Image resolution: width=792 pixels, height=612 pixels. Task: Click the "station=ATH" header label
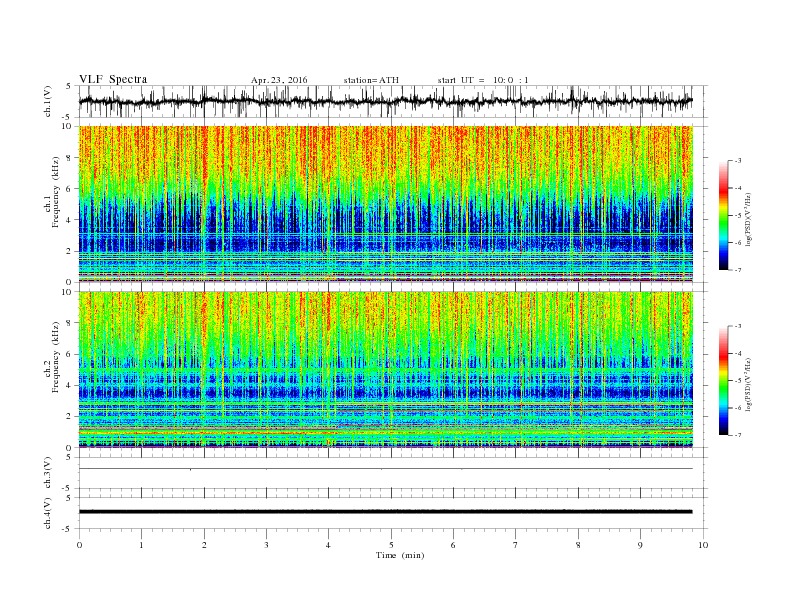371,80
